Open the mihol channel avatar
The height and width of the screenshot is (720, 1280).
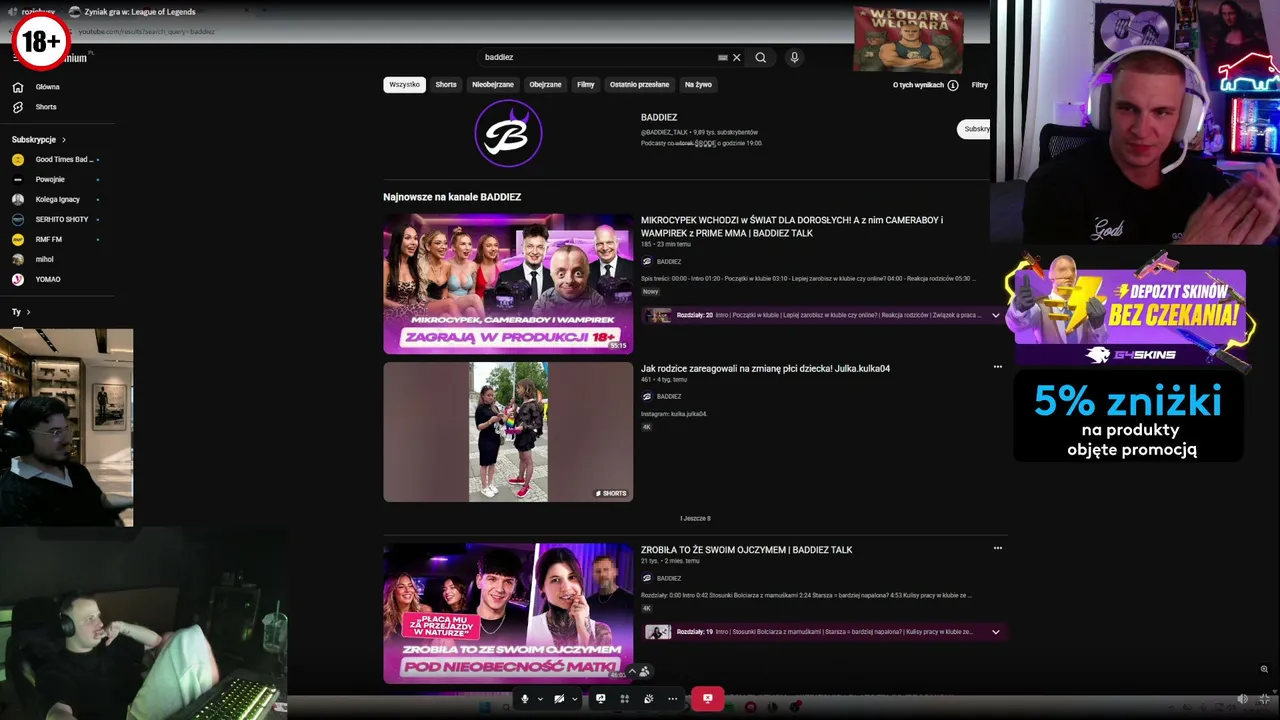click(x=17, y=259)
